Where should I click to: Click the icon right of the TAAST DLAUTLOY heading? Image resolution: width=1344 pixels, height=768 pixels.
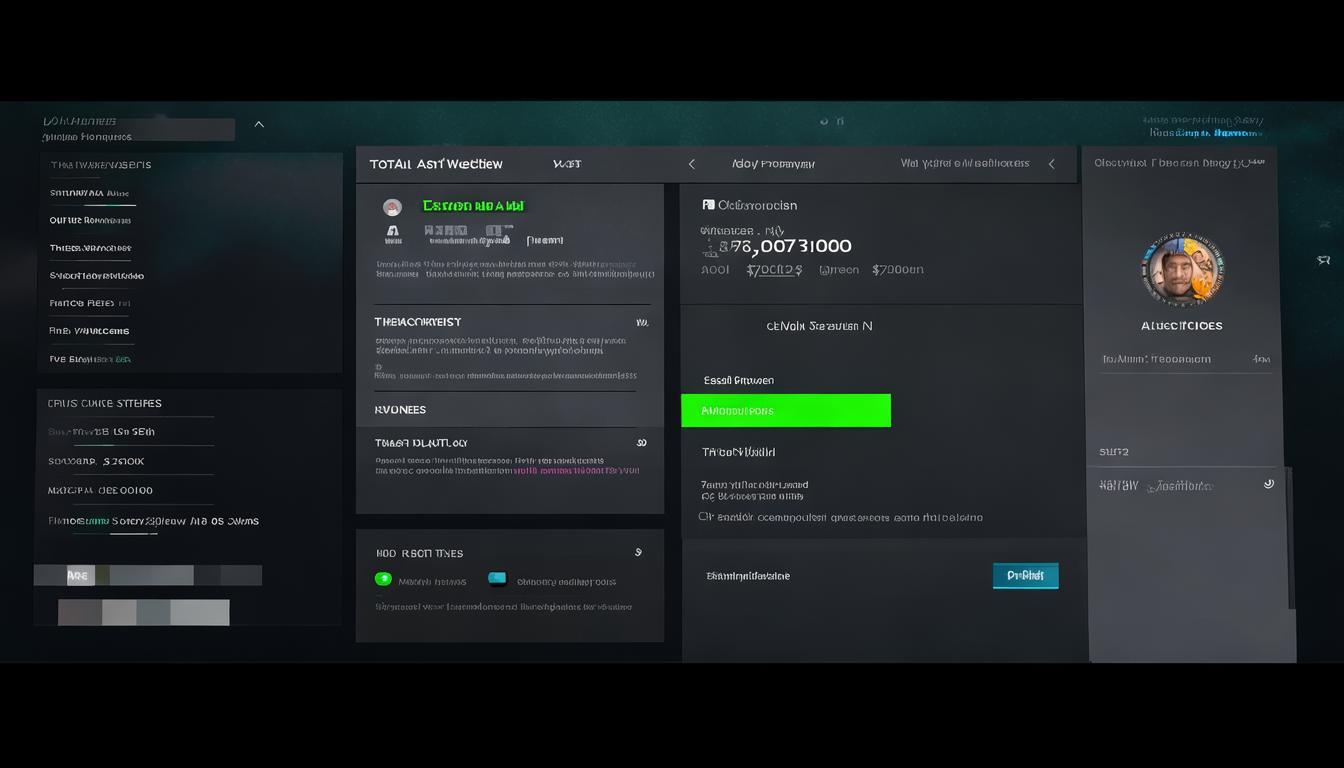[641, 442]
